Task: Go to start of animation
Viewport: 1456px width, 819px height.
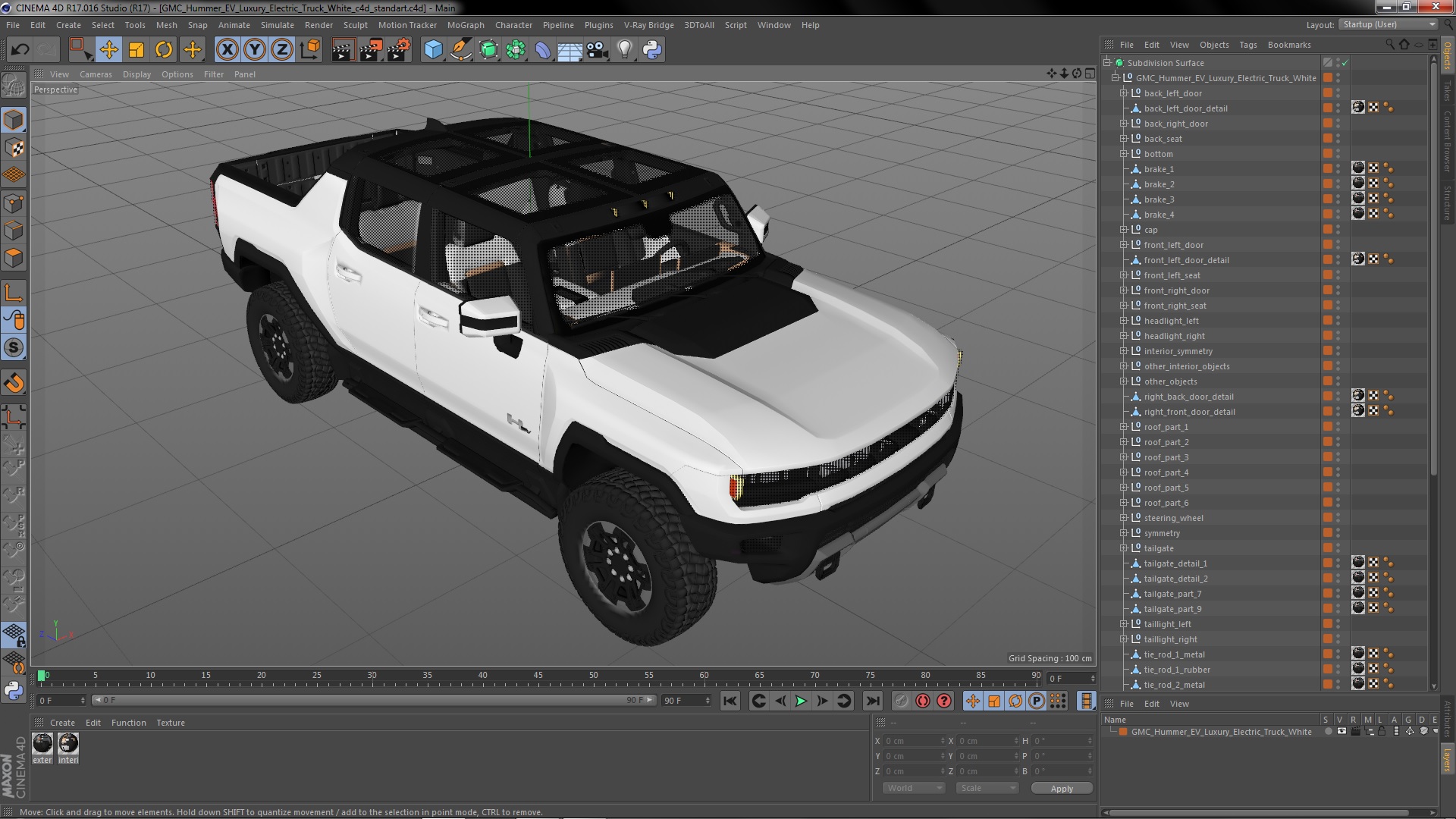Action: [730, 701]
